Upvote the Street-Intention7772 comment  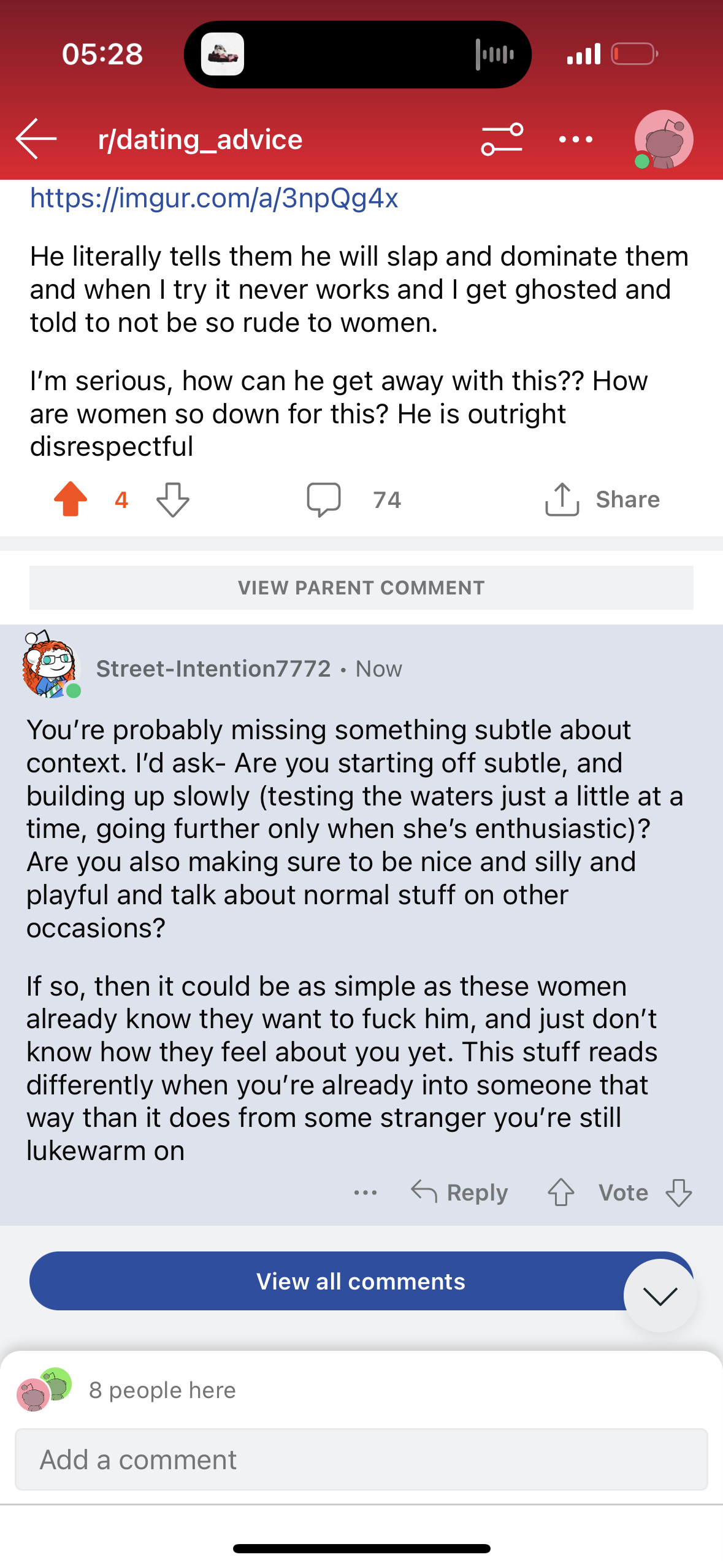pos(560,1193)
